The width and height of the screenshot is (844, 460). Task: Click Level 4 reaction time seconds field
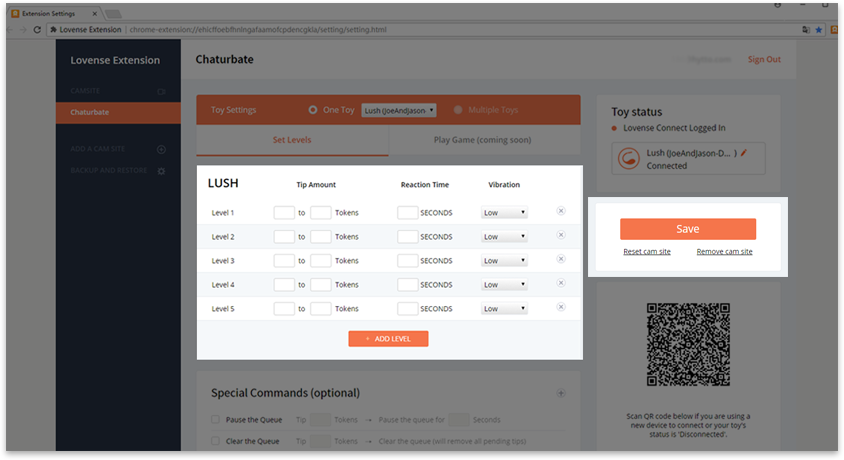(x=407, y=285)
